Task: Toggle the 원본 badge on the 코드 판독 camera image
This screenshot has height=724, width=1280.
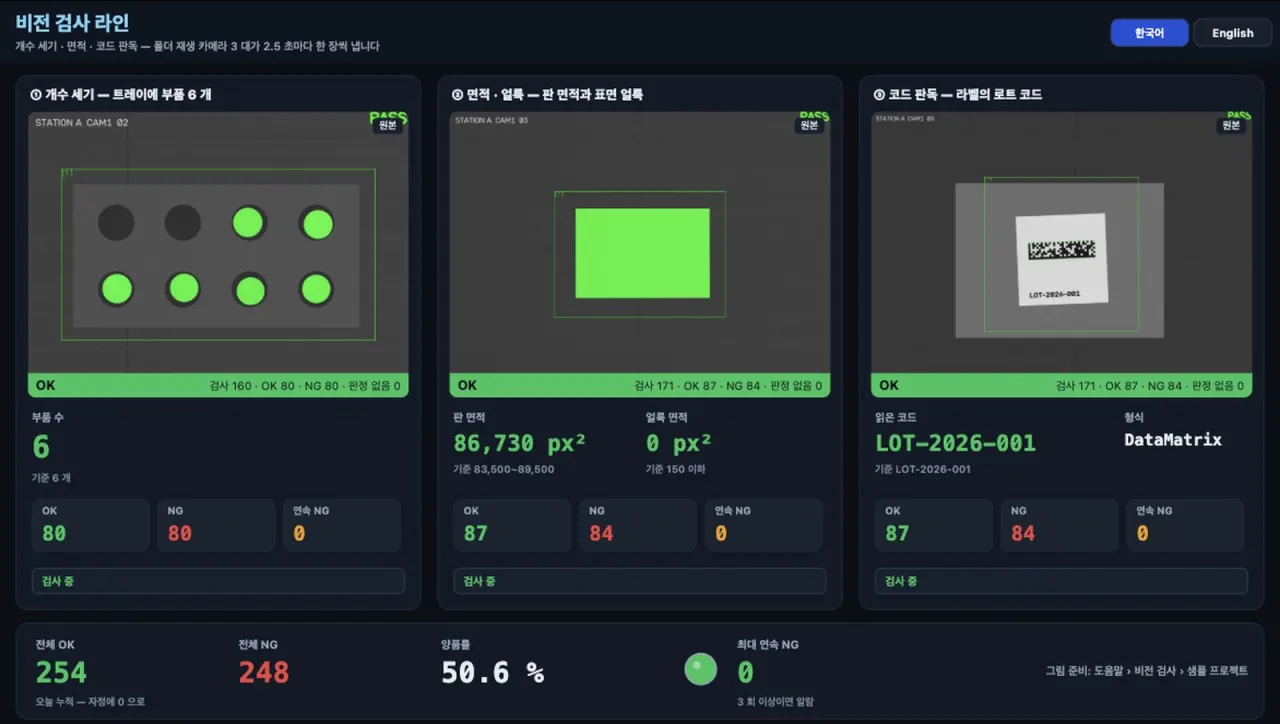Action: (1231, 125)
